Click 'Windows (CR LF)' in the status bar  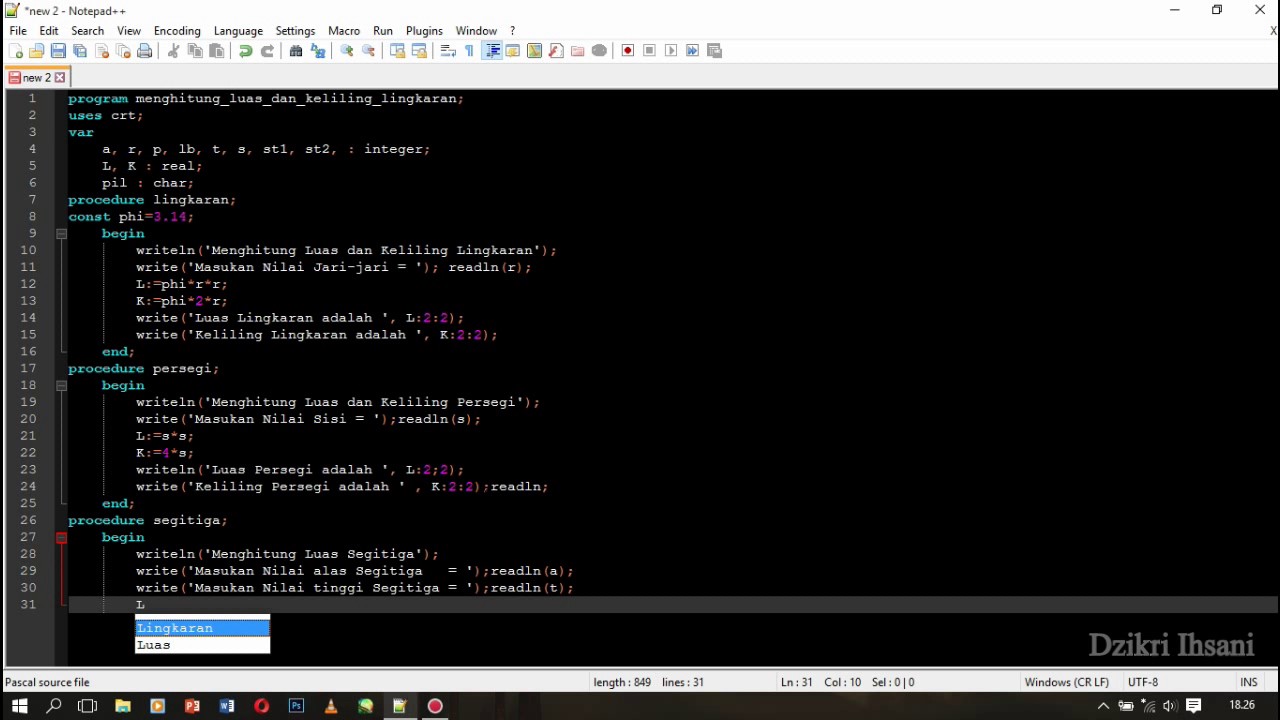tap(1066, 682)
